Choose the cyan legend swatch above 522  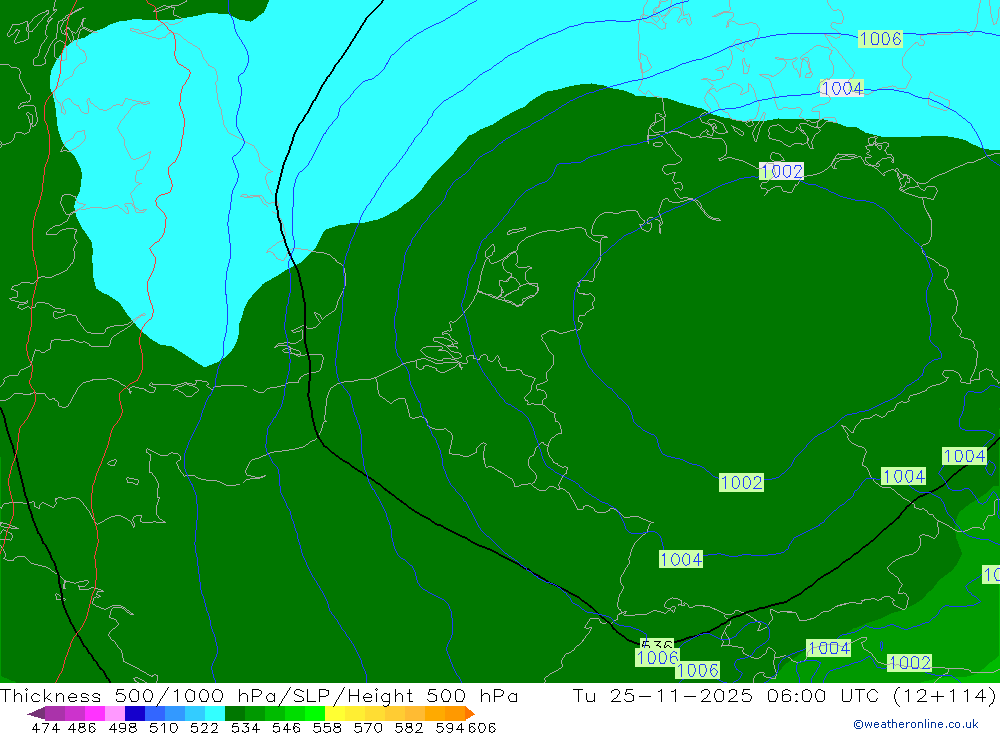215,713
